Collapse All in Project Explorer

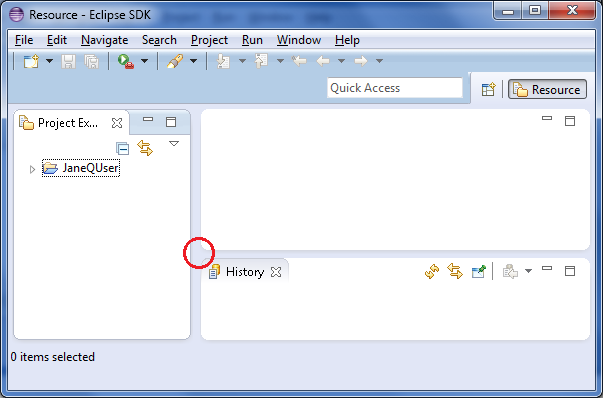tap(122, 148)
